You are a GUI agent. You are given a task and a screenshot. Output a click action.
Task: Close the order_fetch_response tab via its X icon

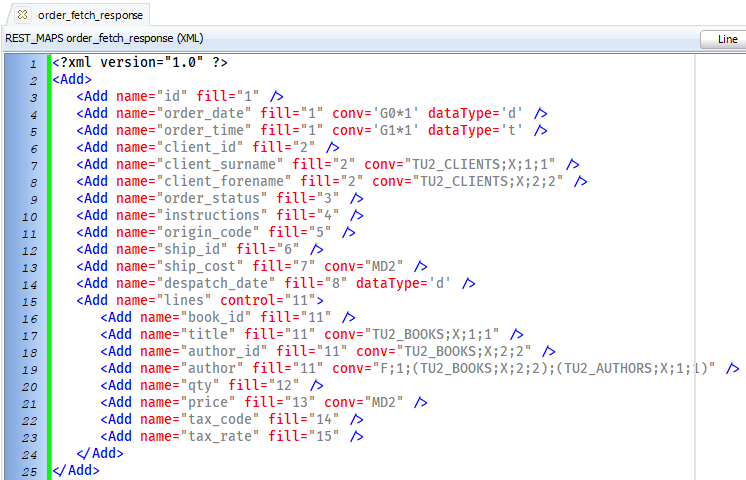coord(22,14)
